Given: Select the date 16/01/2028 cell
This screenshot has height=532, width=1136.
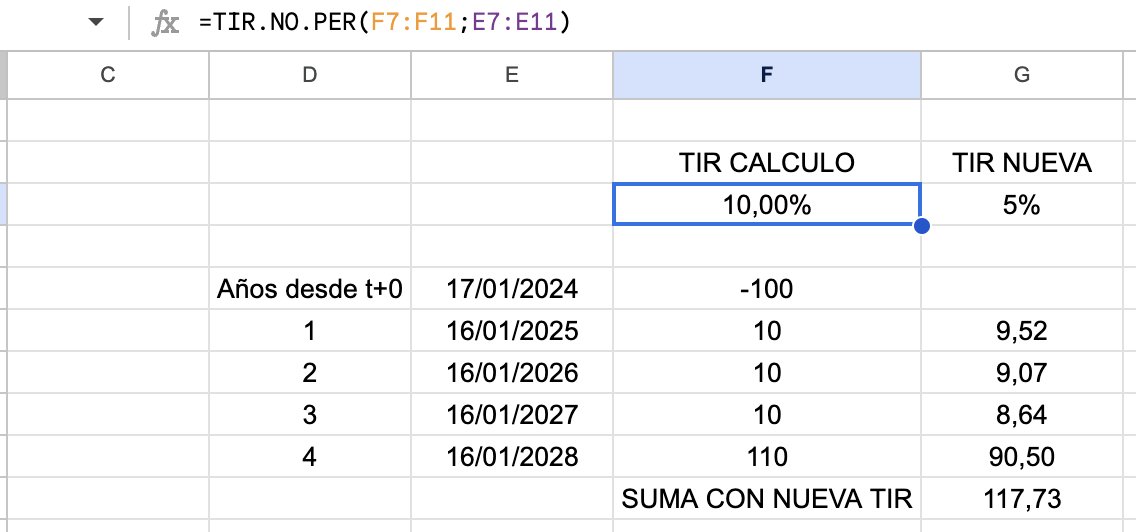Looking at the screenshot, I should click(x=511, y=457).
